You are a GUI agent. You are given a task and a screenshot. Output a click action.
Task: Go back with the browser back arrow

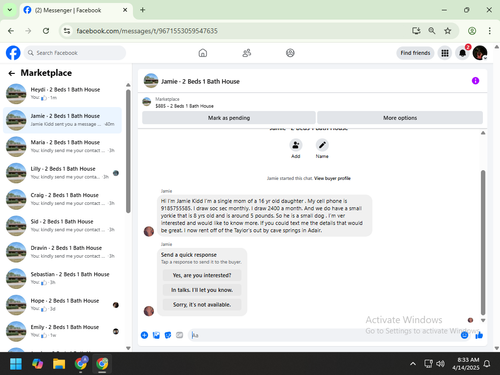[x=11, y=31]
